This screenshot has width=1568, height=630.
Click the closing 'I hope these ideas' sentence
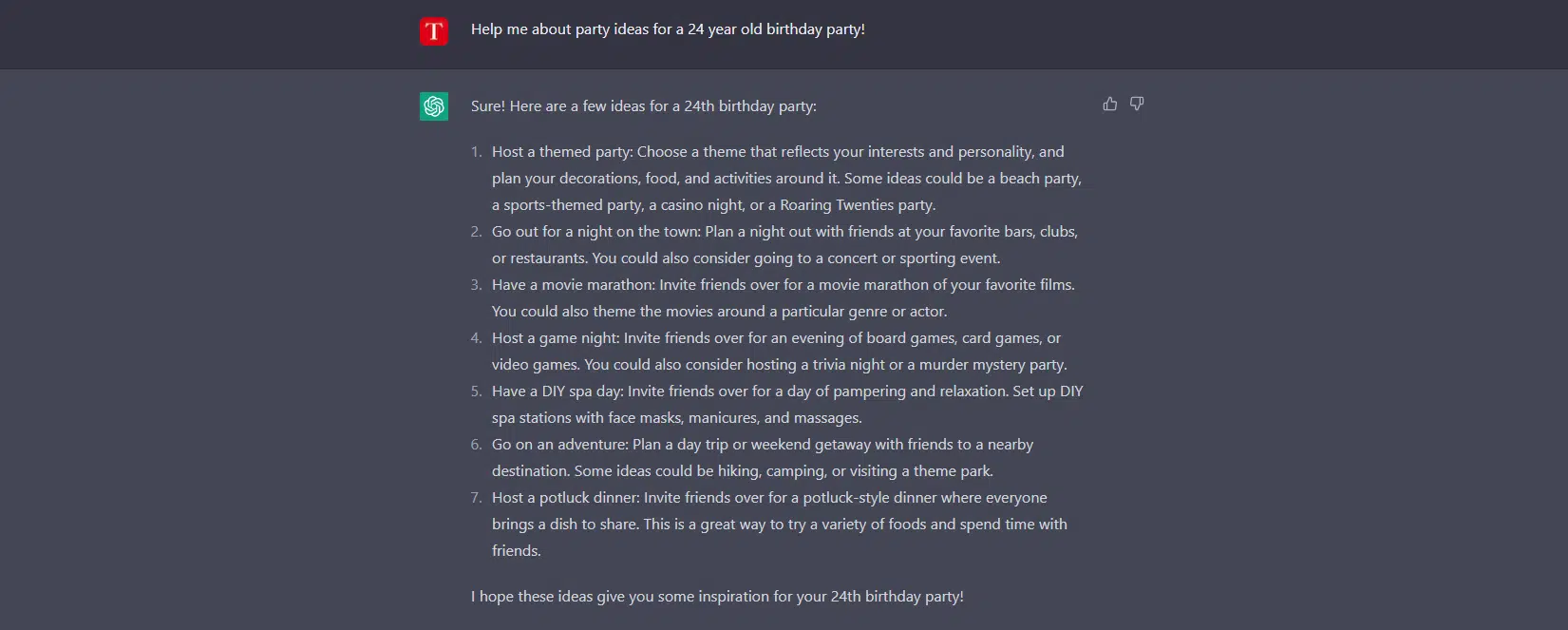point(717,597)
